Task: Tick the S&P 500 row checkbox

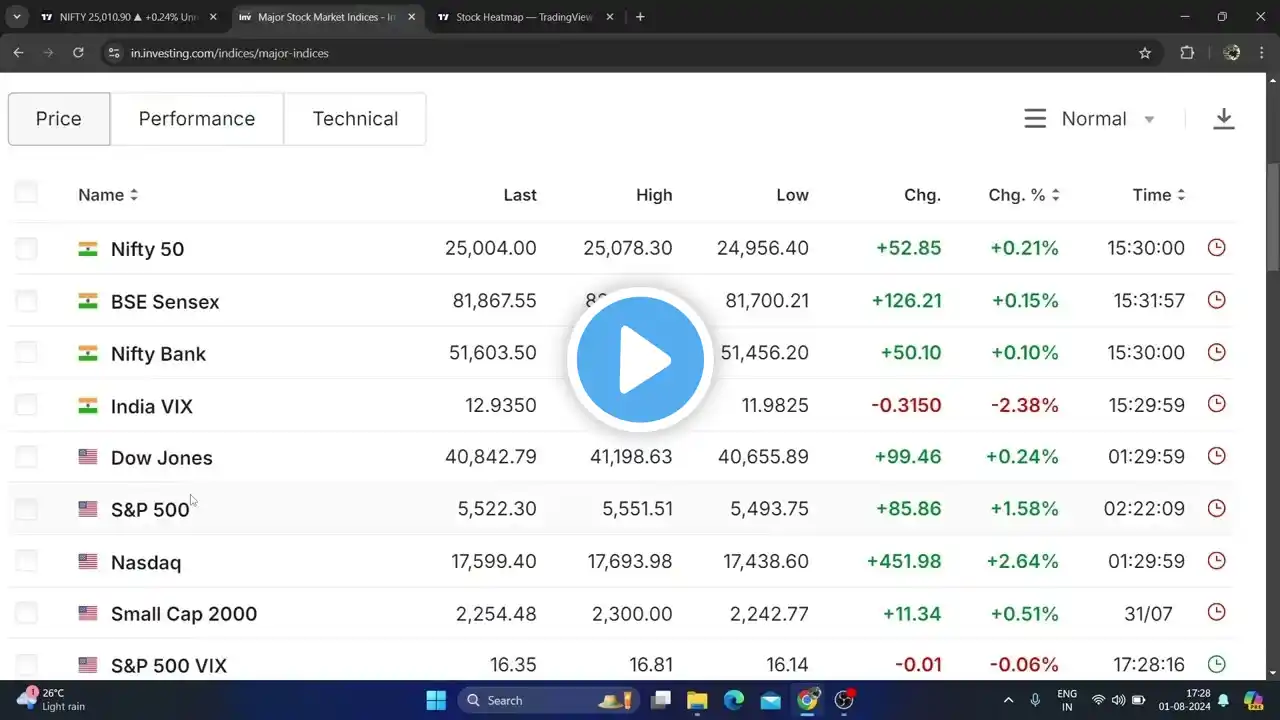Action: (26, 509)
